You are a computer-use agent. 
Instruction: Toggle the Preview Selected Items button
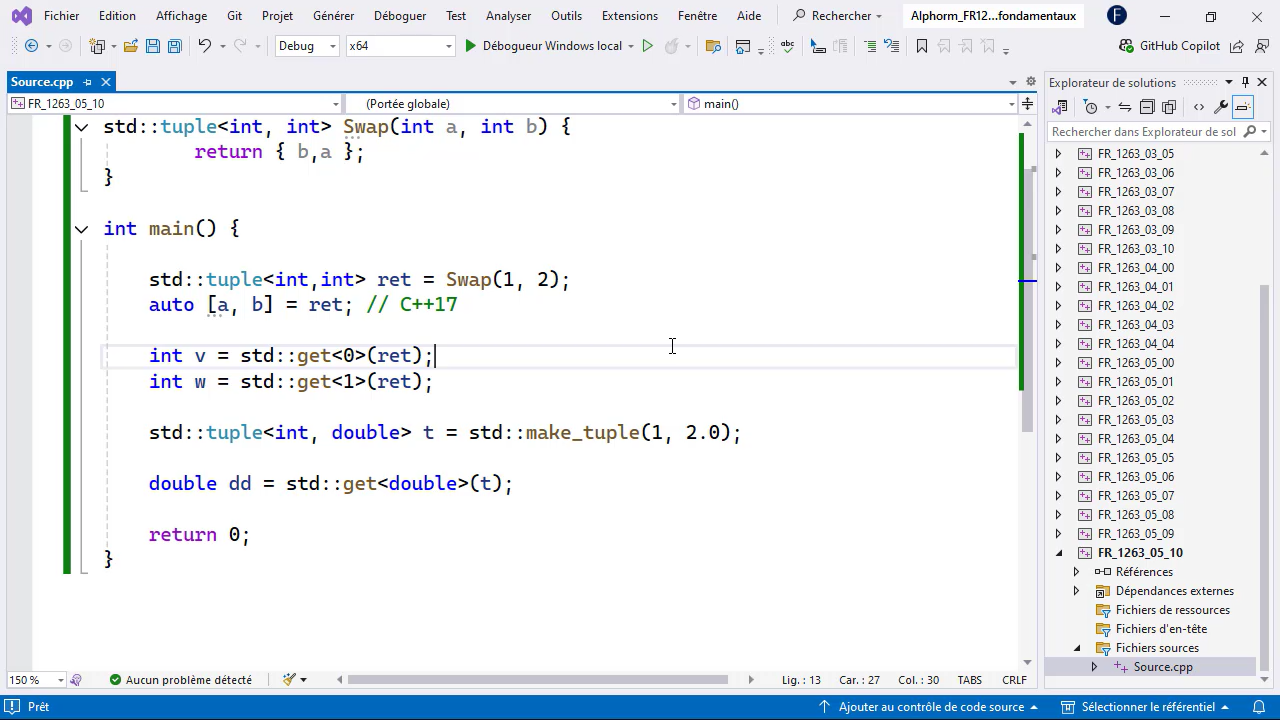(x=1243, y=107)
